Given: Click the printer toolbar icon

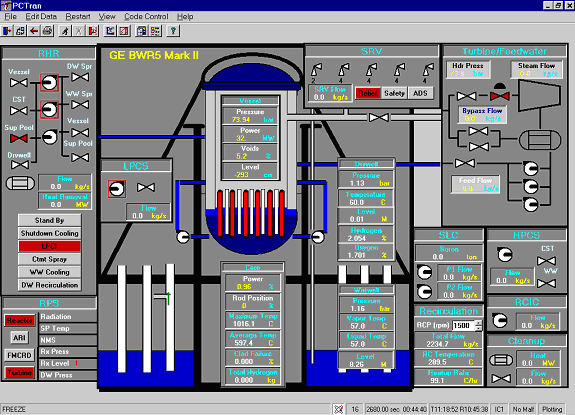Looking at the screenshot, I should pos(47,31).
